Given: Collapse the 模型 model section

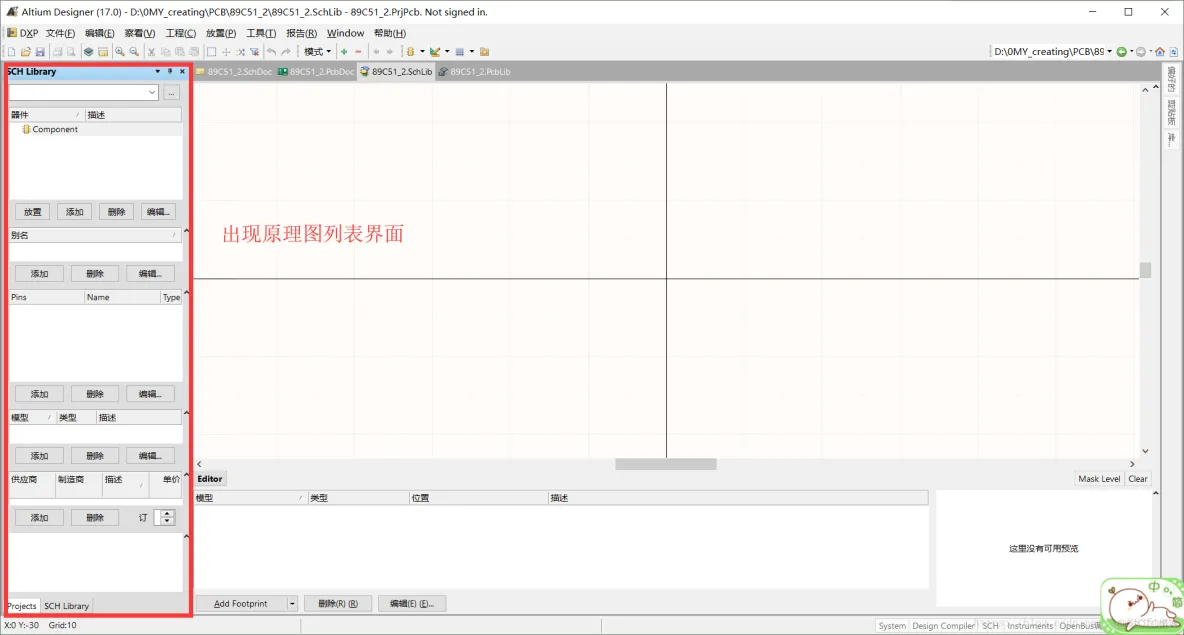Looking at the screenshot, I should (187, 413).
